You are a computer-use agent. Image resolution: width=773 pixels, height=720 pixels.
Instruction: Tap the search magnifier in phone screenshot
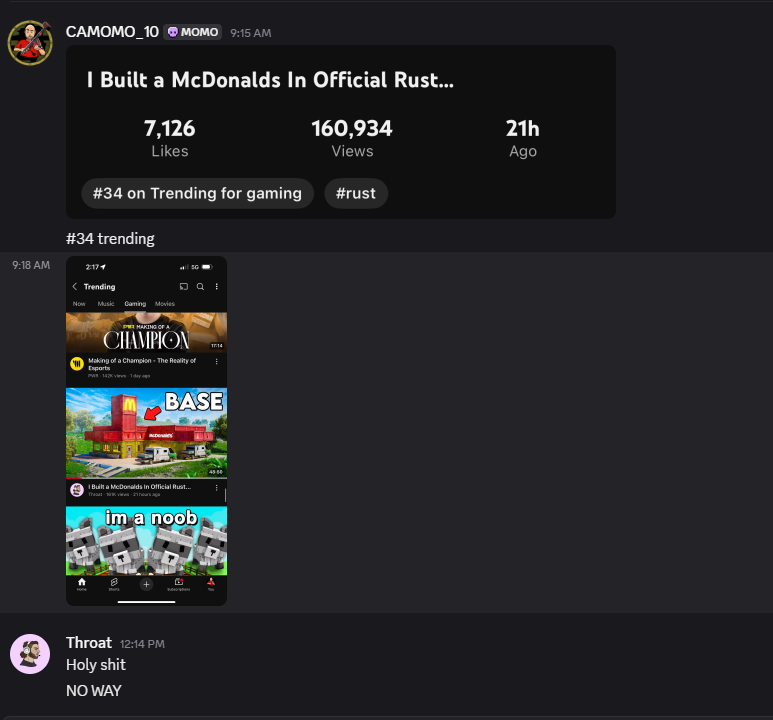tap(200, 287)
